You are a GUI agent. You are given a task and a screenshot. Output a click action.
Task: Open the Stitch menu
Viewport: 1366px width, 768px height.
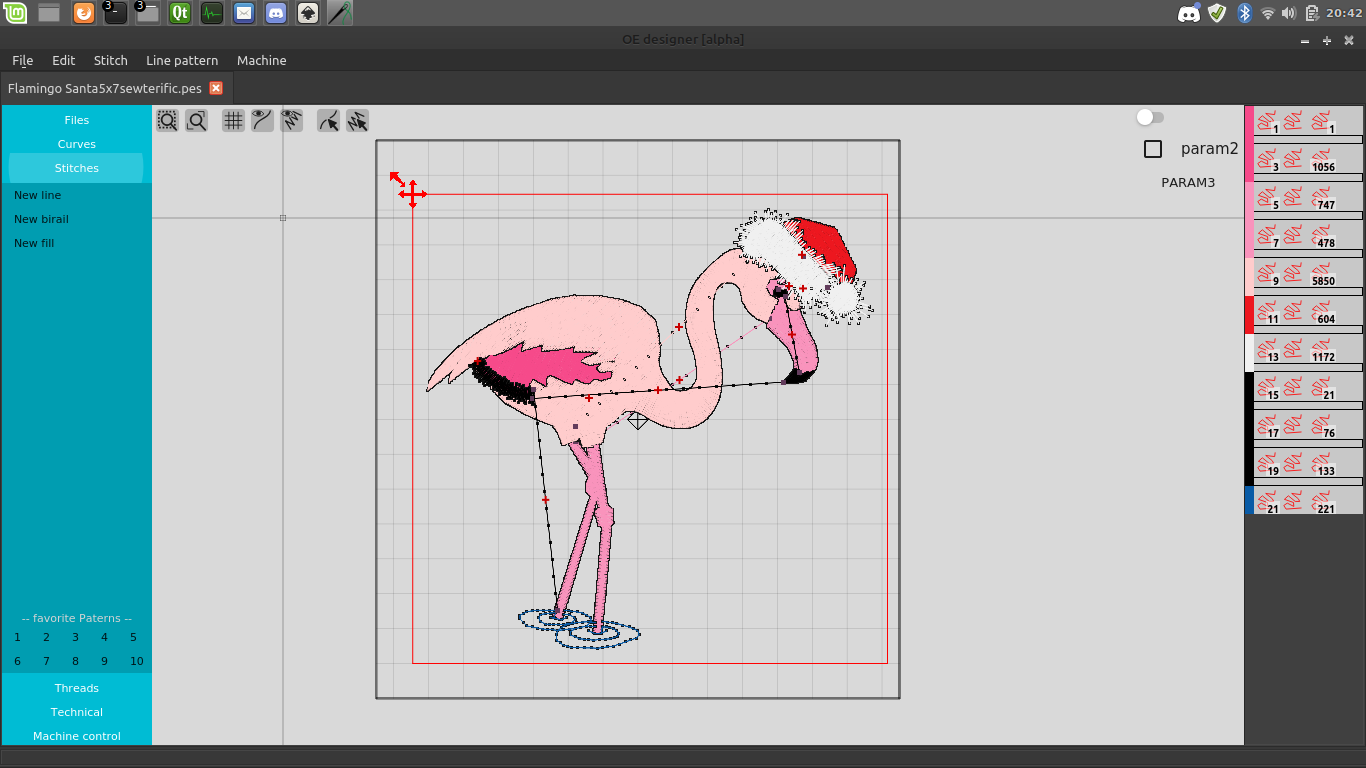tap(110, 61)
